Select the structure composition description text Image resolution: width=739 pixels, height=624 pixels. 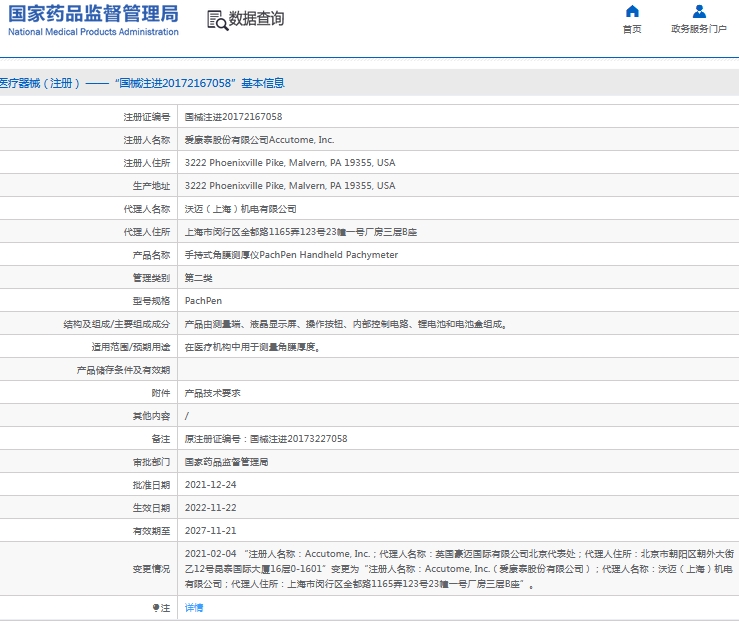pyautogui.click(x=345, y=324)
